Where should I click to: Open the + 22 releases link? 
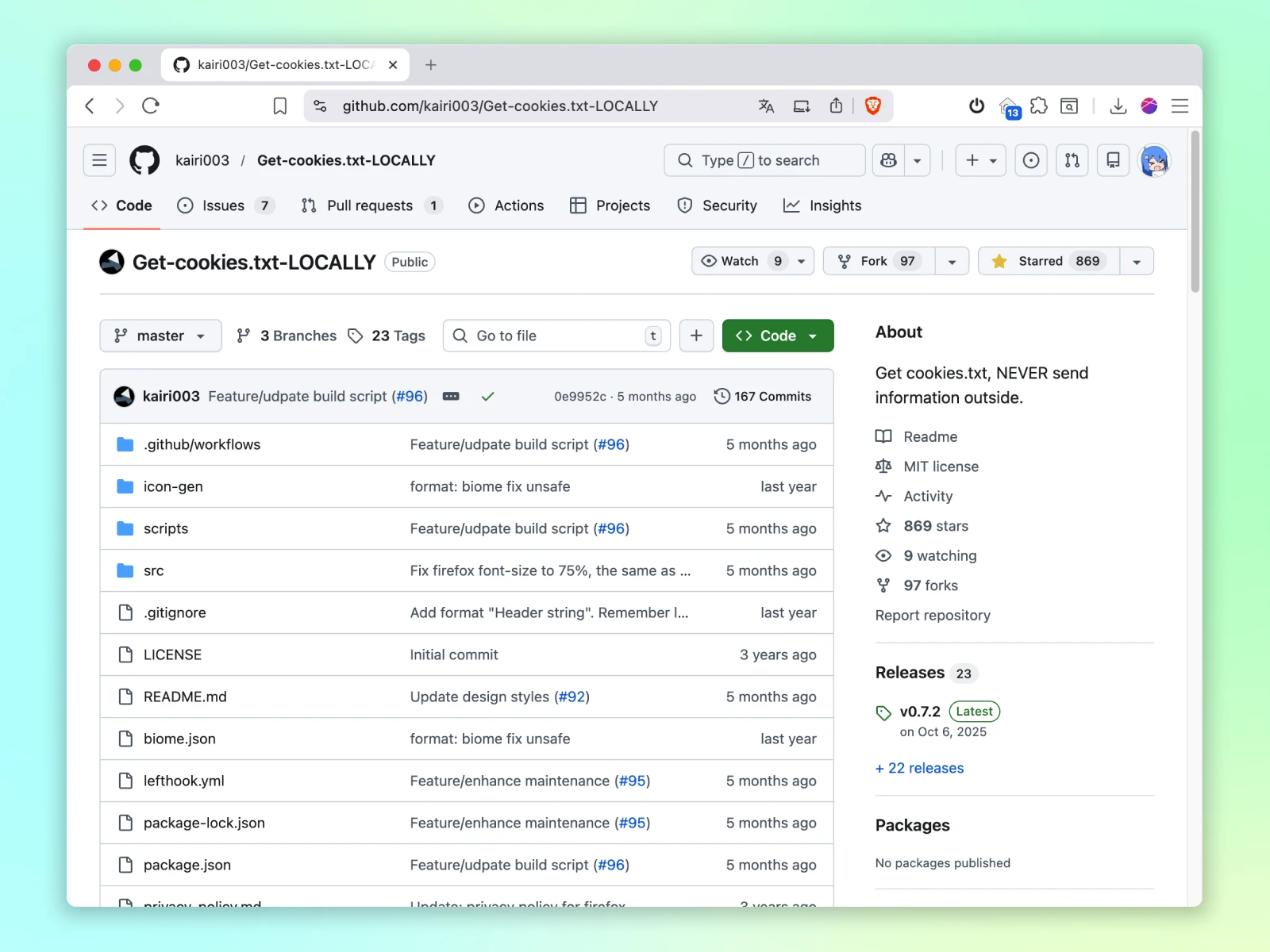(919, 768)
